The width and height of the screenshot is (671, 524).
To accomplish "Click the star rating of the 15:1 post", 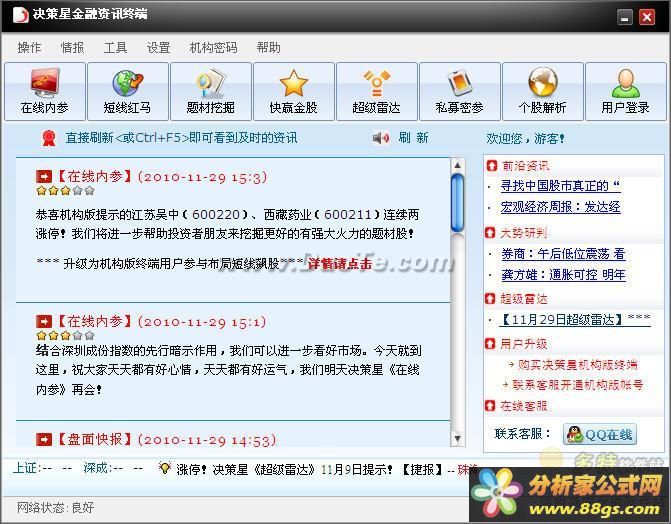I will coord(65,335).
